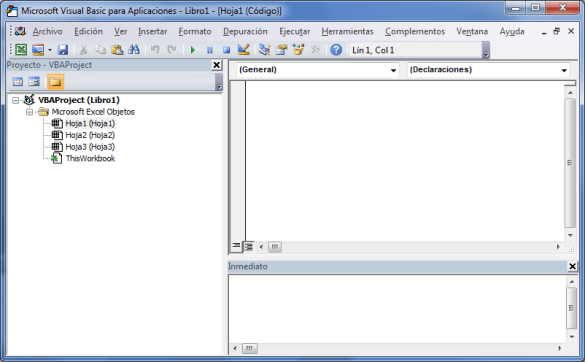This screenshot has height=362, width=585.
Task: Open the Ejecutar menu
Action: tap(294, 31)
